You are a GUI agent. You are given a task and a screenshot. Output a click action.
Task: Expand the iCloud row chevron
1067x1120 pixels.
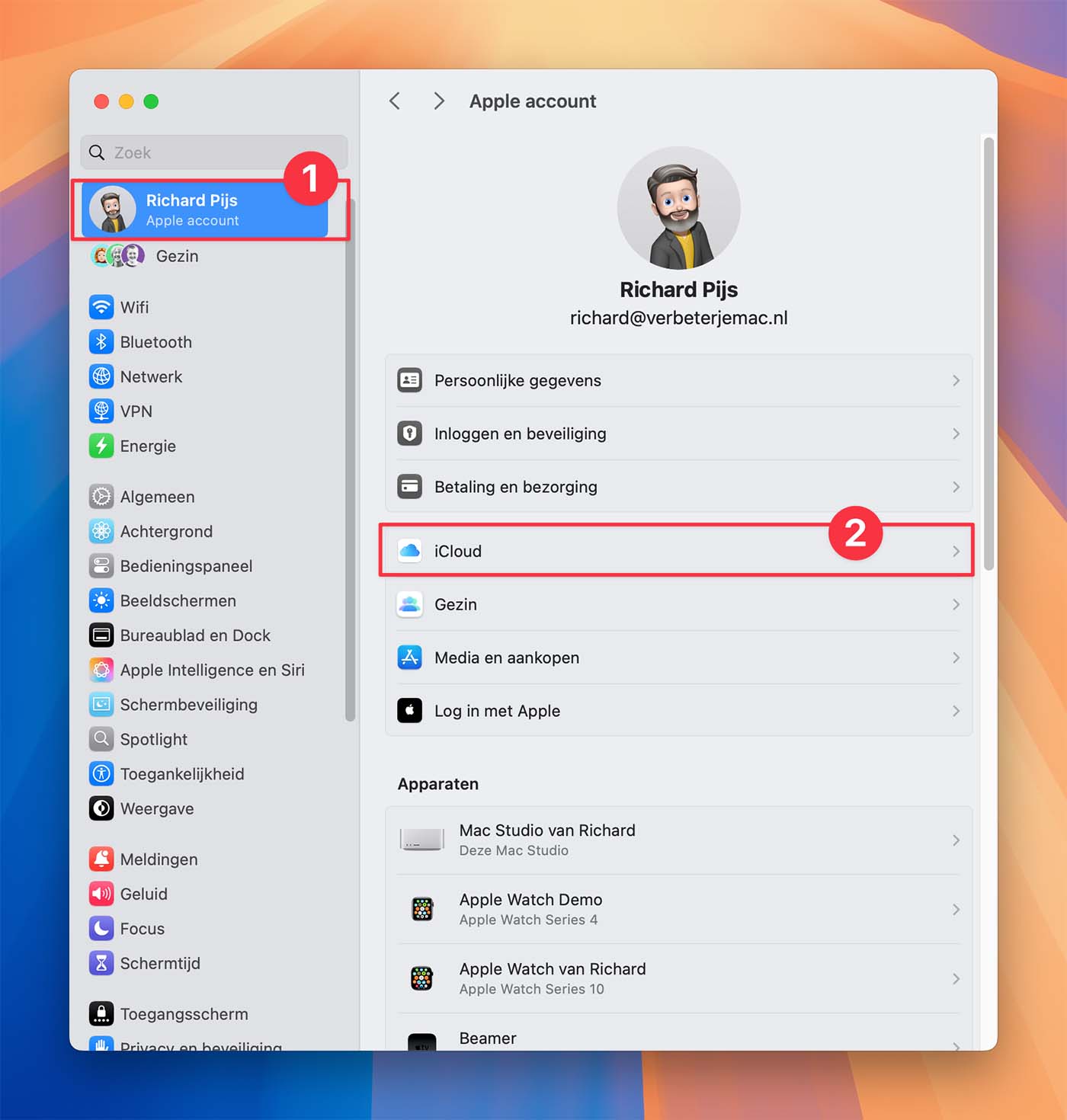click(956, 551)
